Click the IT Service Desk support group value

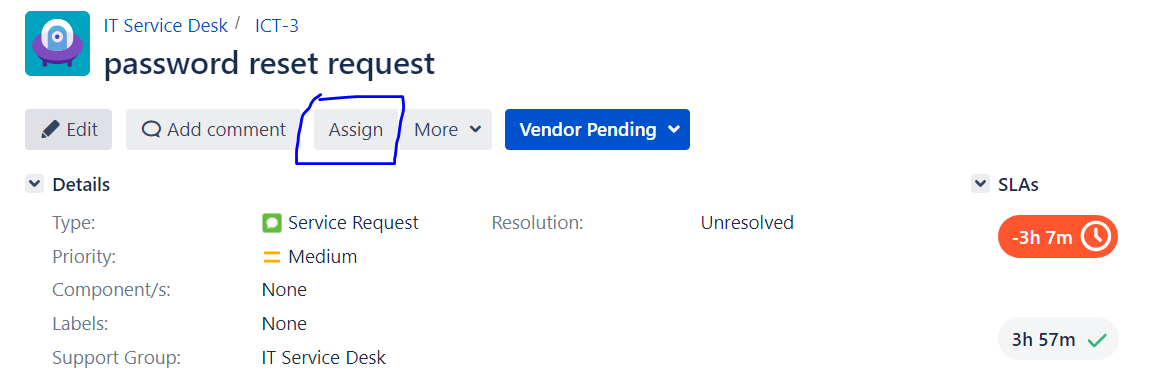pos(324,358)
